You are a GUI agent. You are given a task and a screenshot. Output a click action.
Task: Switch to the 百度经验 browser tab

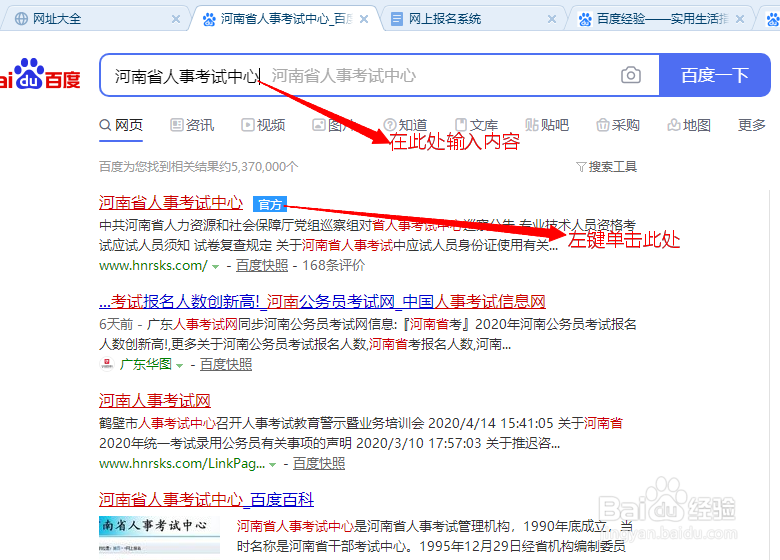click(662, 19)
